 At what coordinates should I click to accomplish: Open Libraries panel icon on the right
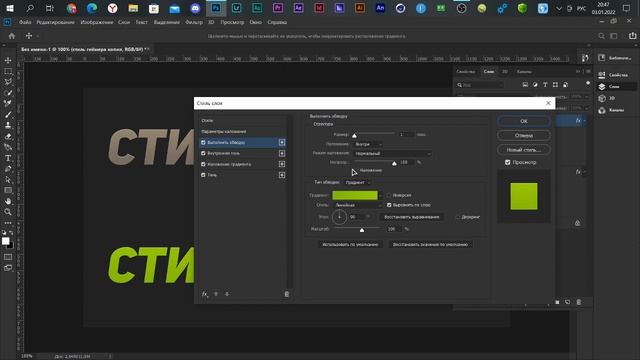click(602, 58)
